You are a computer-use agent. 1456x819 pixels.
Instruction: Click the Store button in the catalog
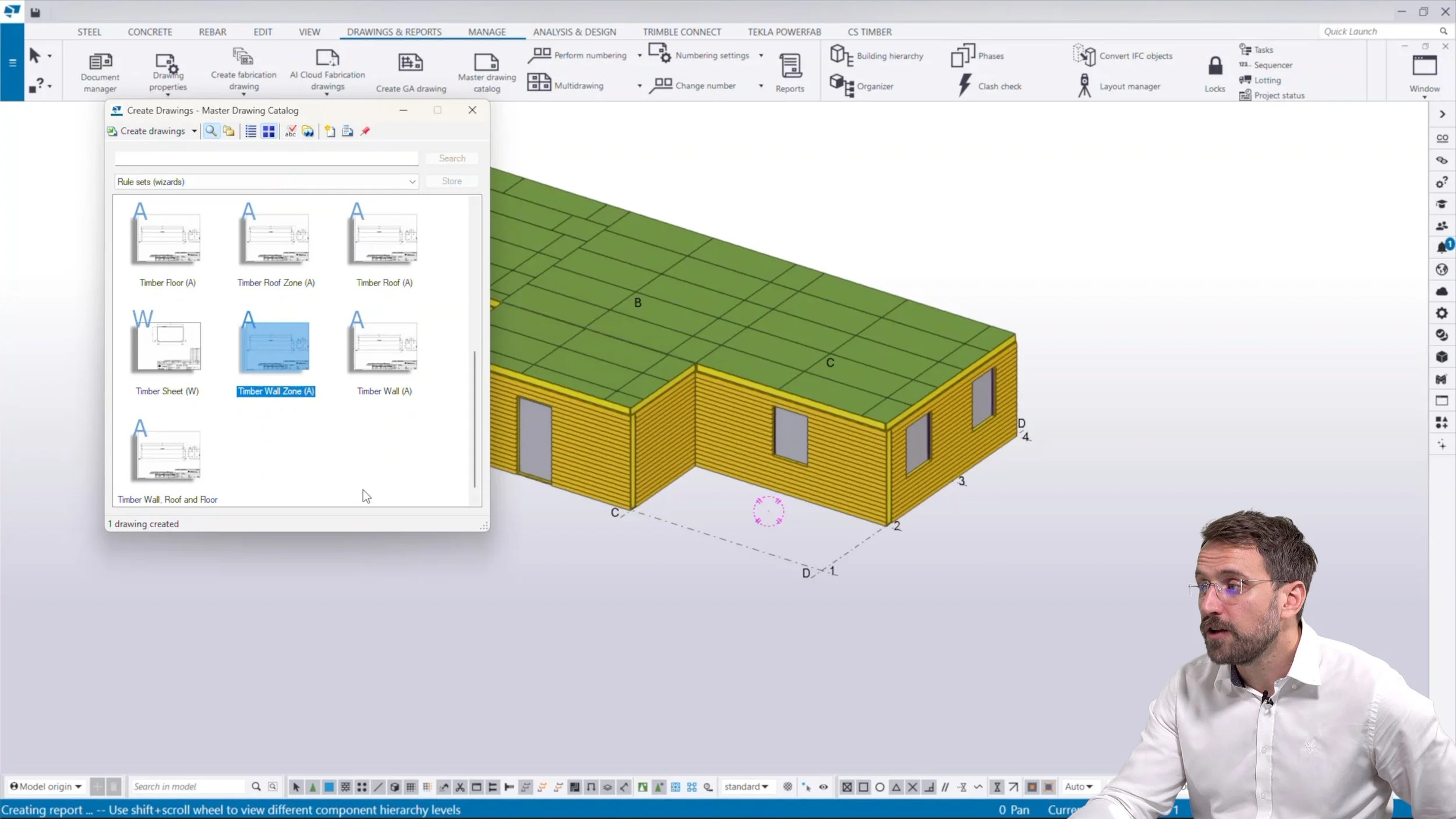452,181
